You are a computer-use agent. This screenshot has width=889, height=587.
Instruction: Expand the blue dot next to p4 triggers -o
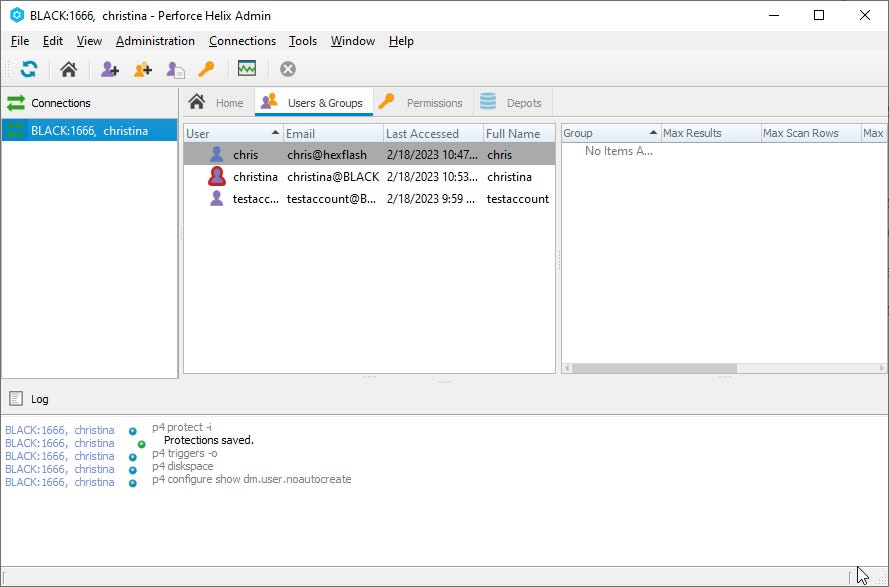coord(132,456)
